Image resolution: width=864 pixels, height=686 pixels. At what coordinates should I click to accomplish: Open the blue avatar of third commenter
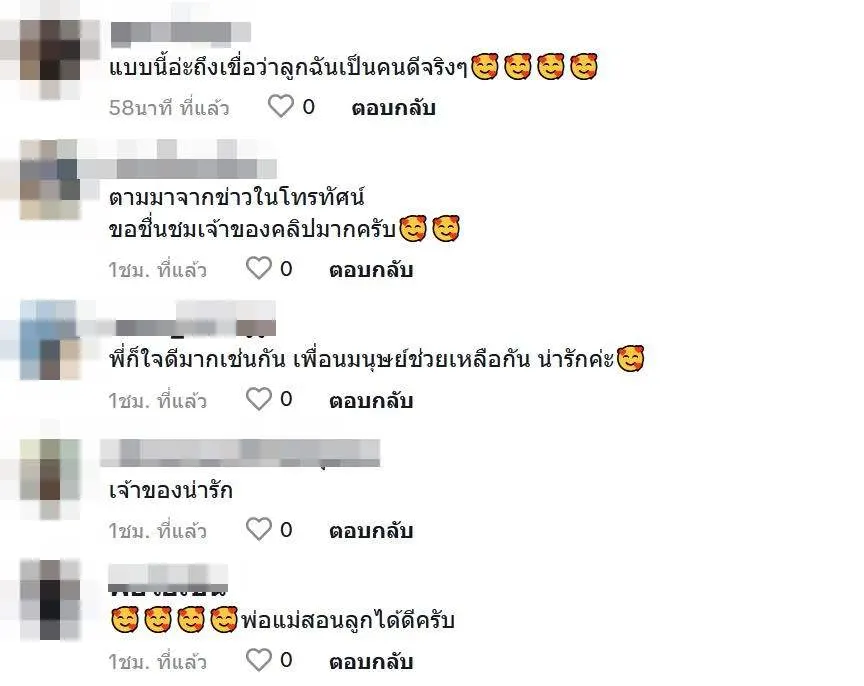click(x=50, y=340)
